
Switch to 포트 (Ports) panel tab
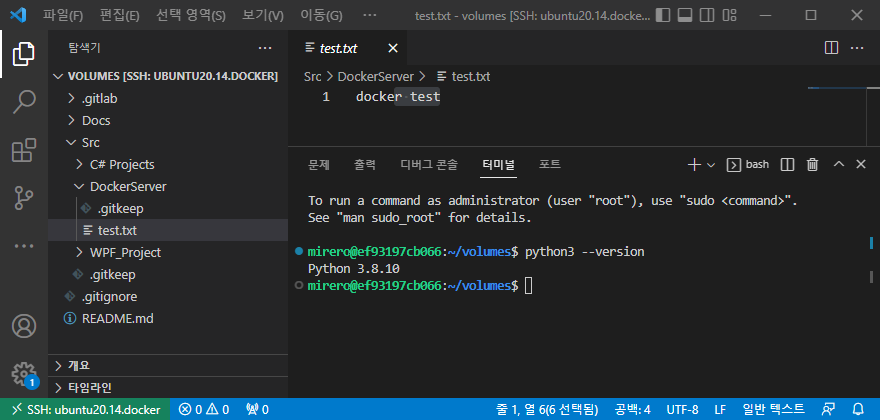550,165
